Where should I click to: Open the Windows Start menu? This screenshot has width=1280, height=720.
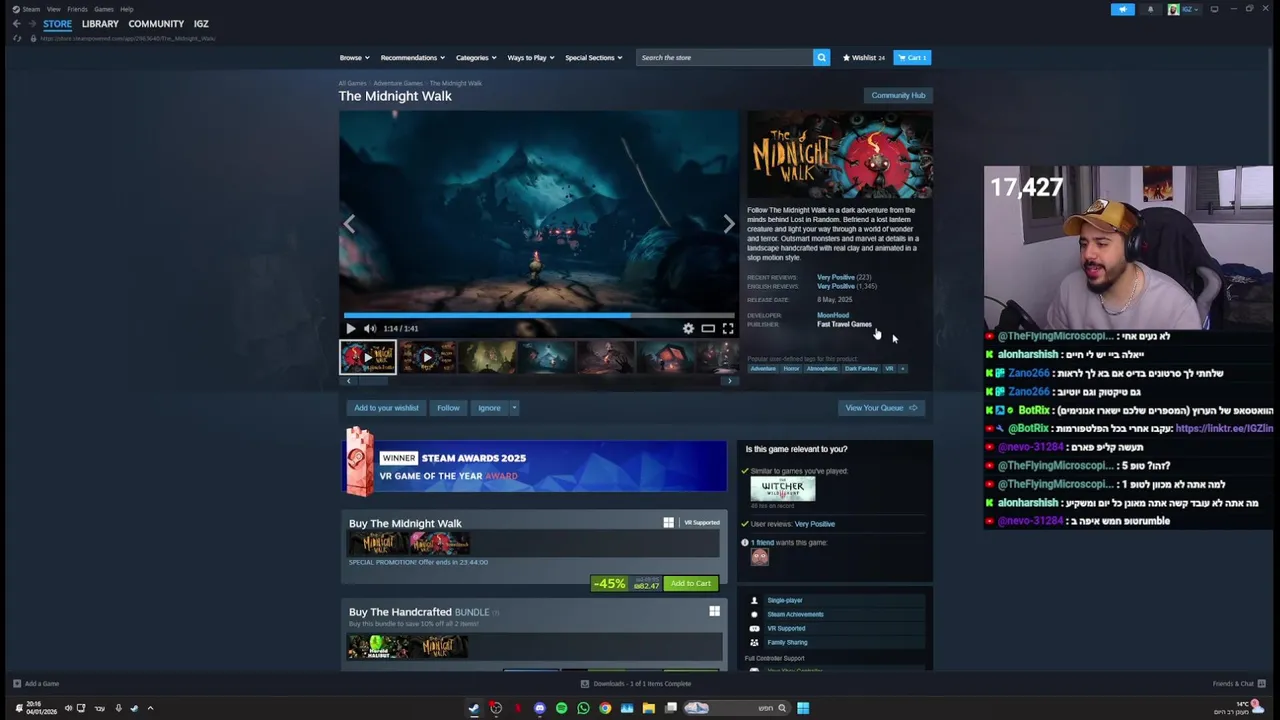[x=803, y=708]
